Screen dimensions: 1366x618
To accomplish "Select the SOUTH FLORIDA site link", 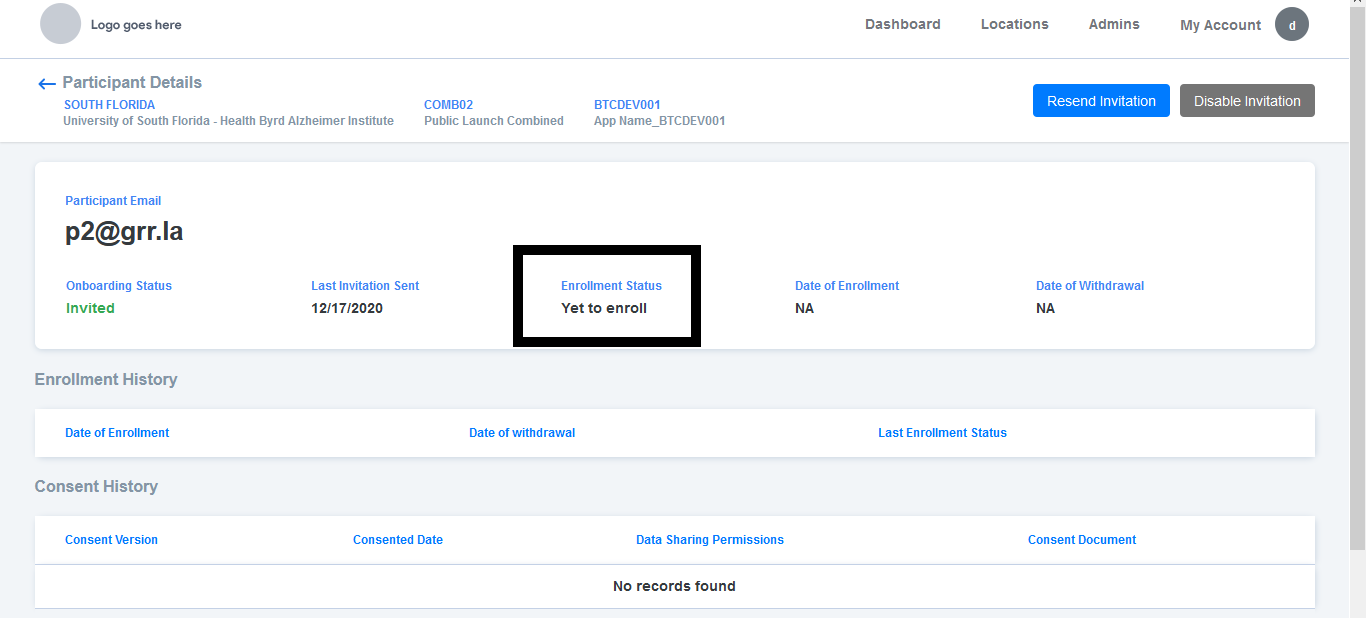I will point(109,105).
